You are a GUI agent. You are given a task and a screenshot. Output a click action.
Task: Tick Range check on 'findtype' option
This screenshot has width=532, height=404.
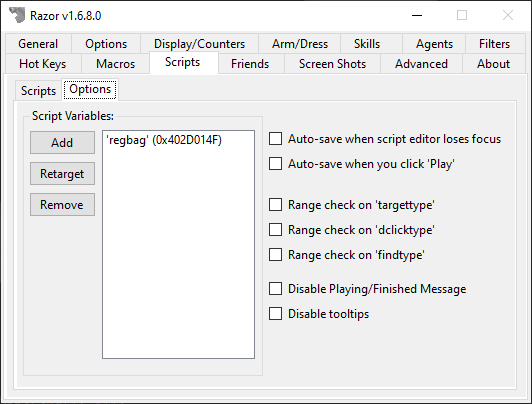[x=275, y=254]
